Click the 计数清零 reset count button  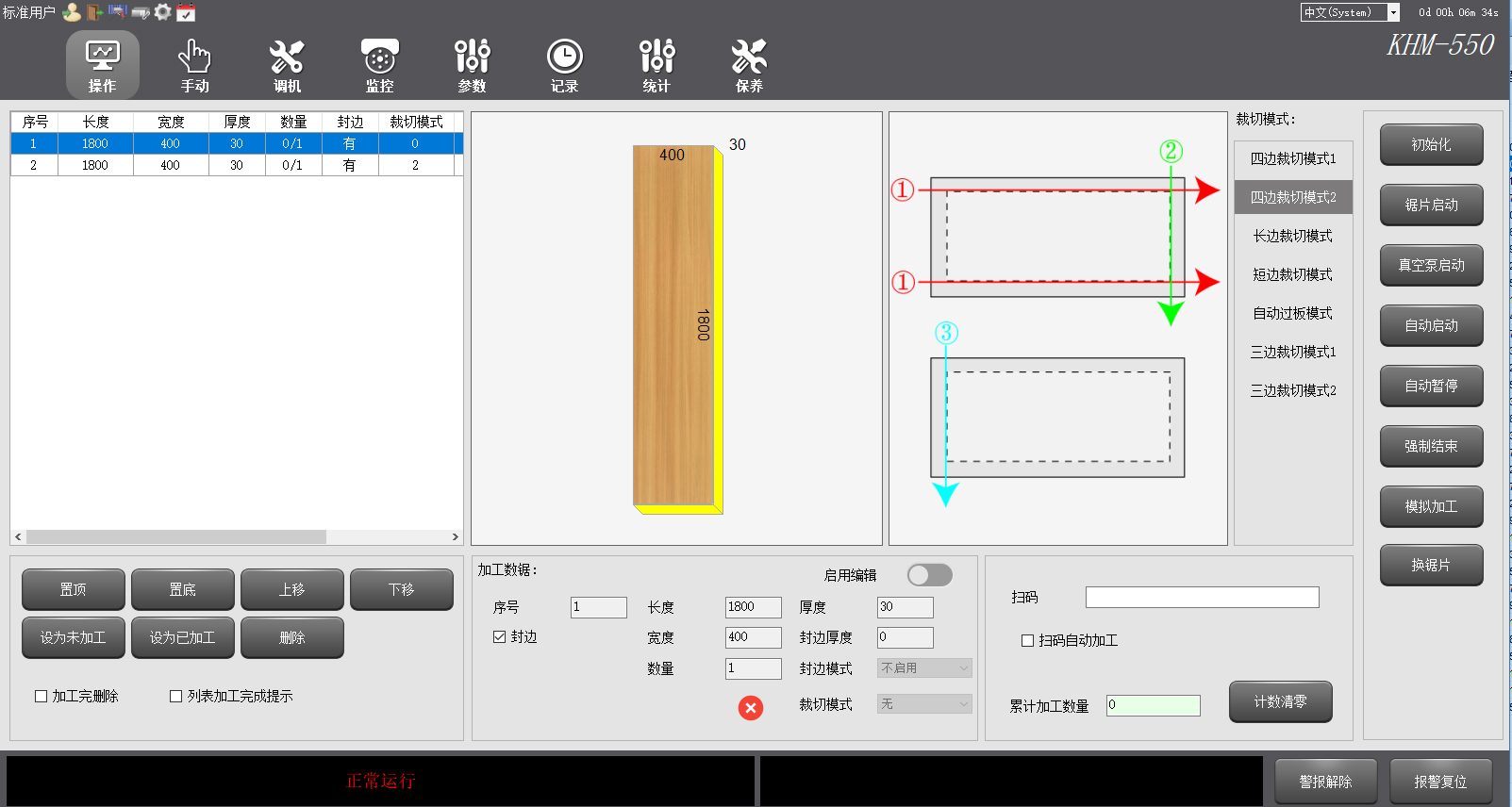1280,702
